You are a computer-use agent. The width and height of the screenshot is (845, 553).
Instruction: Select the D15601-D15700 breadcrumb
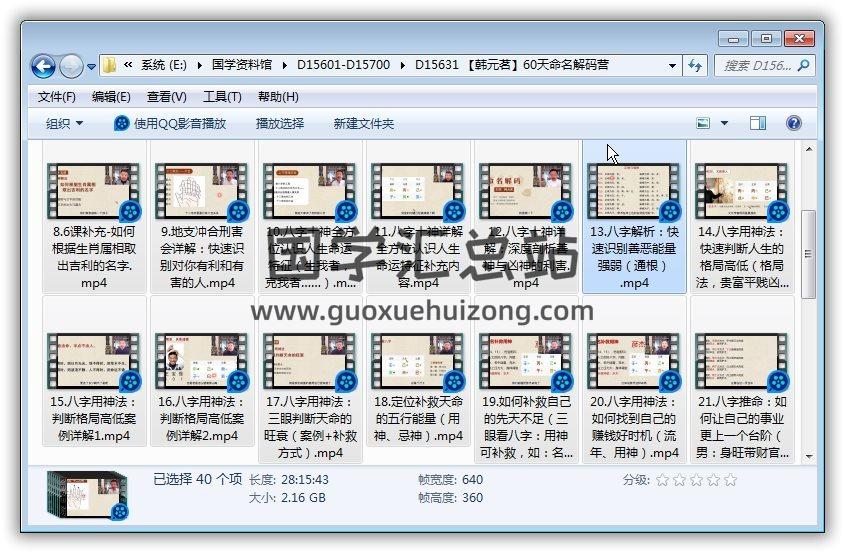(343, 65)
